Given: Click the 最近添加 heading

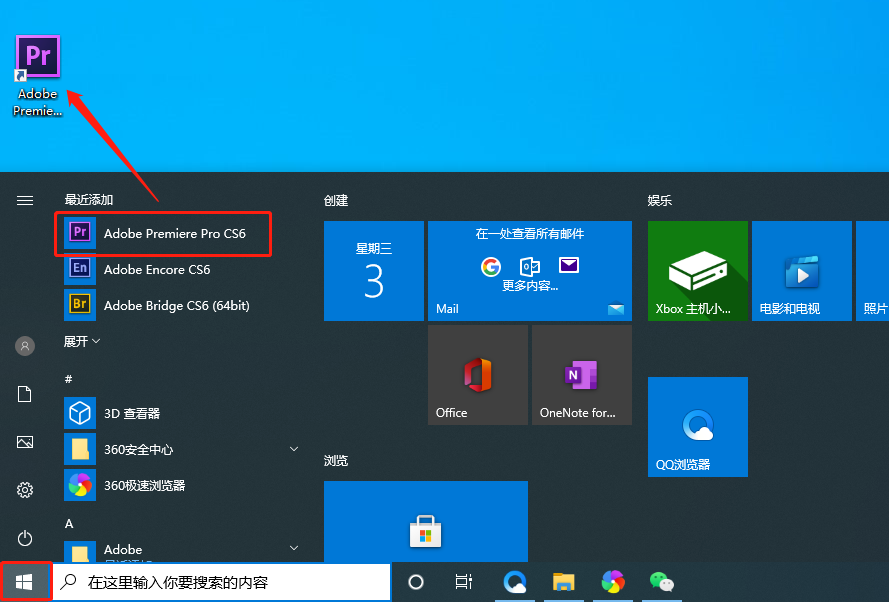Looking at the screenshot, I should (88, 200).
